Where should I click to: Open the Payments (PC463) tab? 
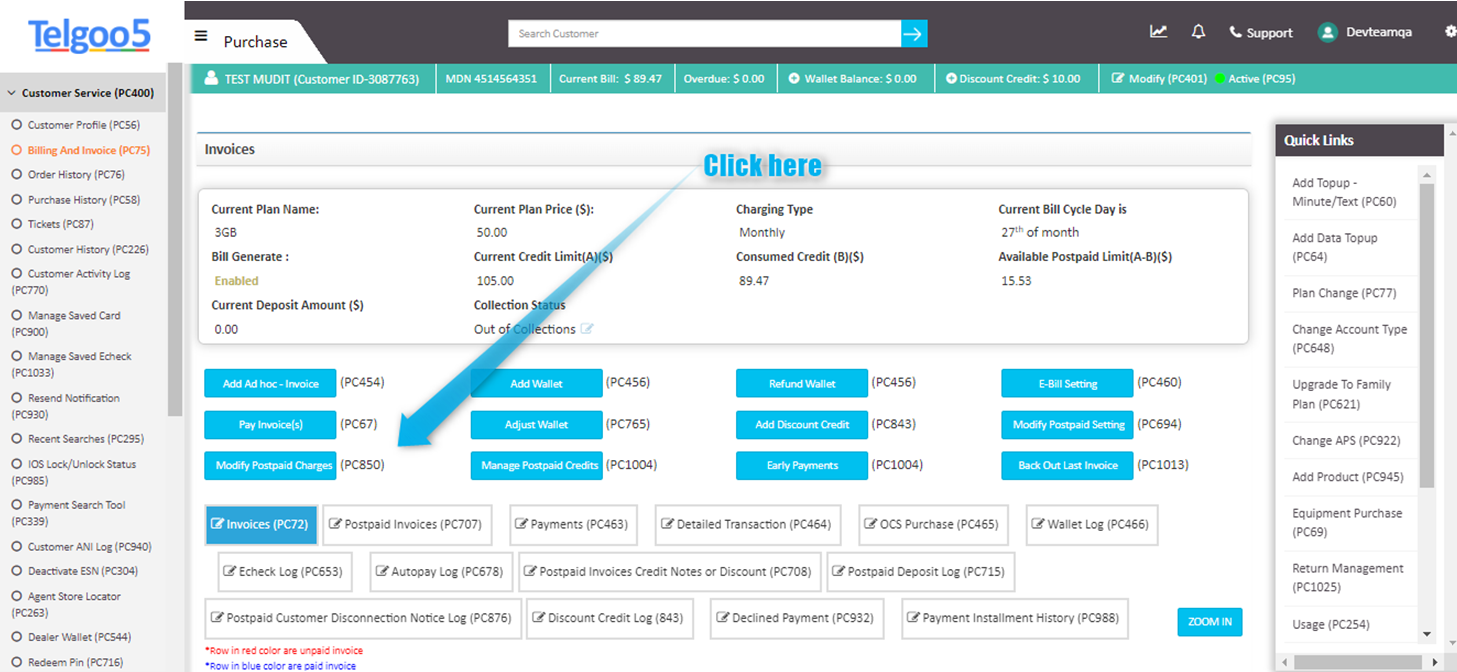(x=572, y=524)
